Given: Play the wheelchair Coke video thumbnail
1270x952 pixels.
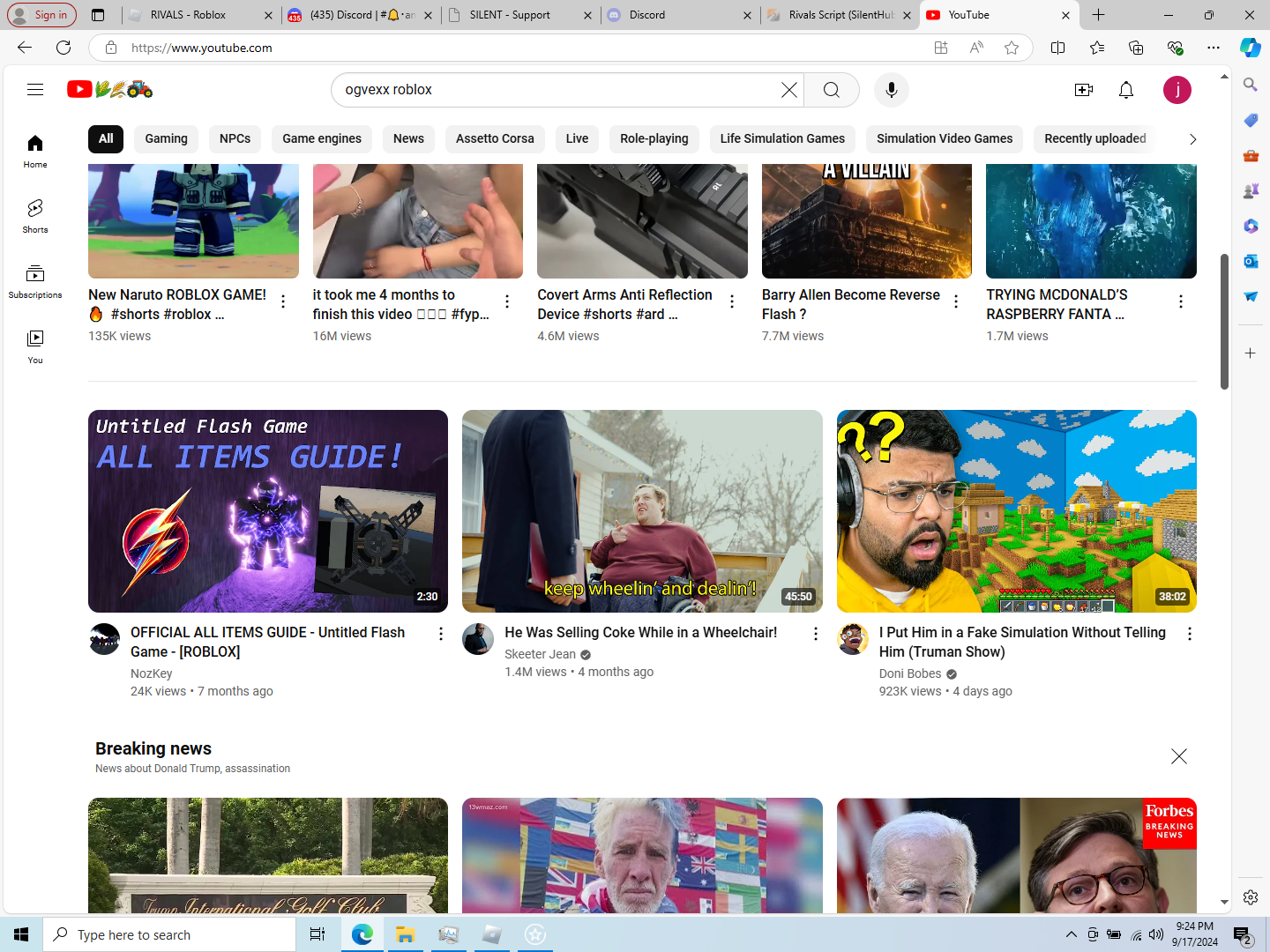Looking at the screenshot, I should click(642, 511).
